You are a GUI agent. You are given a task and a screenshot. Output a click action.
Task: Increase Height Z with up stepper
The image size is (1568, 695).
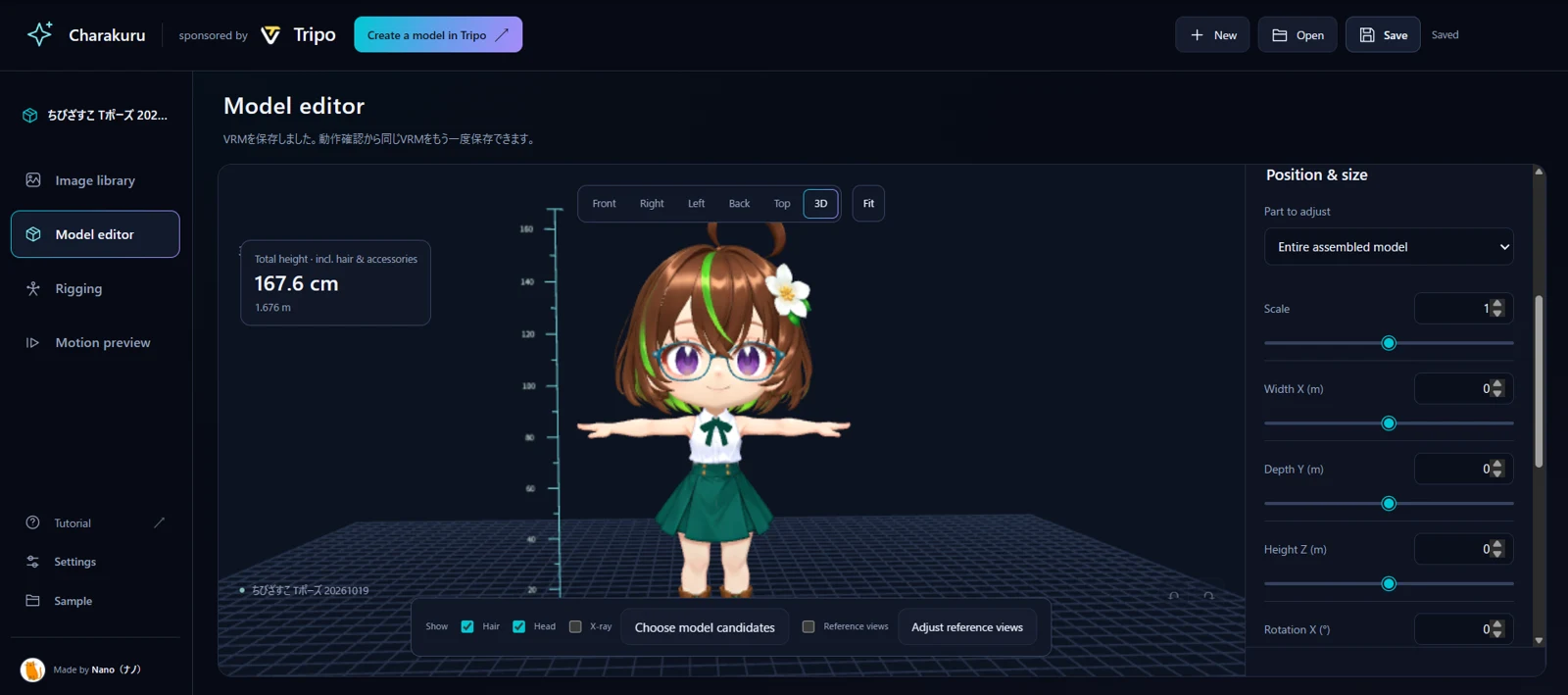tap(1496, 544)
